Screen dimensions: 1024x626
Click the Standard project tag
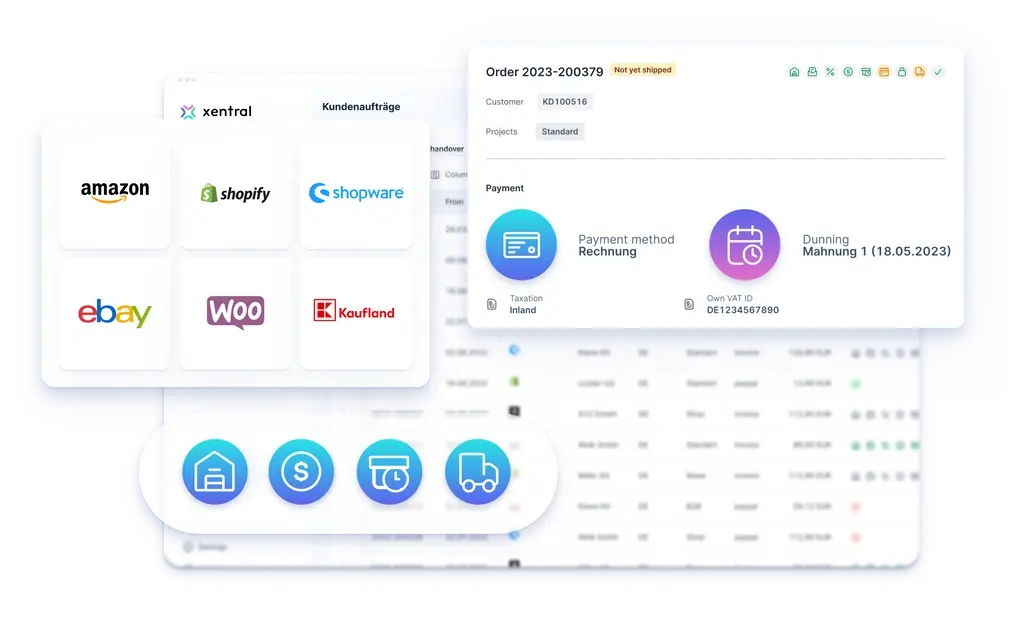(x=560, y=132)
